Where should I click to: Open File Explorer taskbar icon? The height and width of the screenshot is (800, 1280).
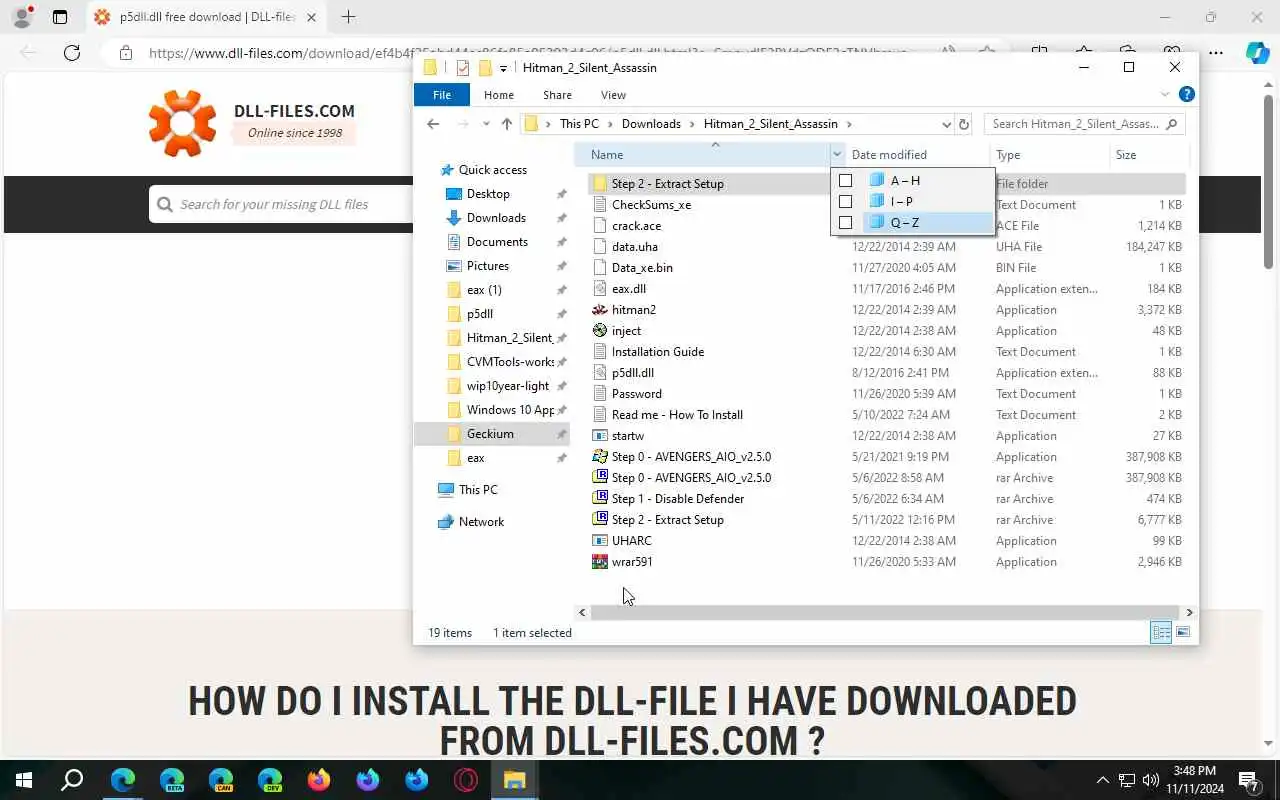coord(514,780)
